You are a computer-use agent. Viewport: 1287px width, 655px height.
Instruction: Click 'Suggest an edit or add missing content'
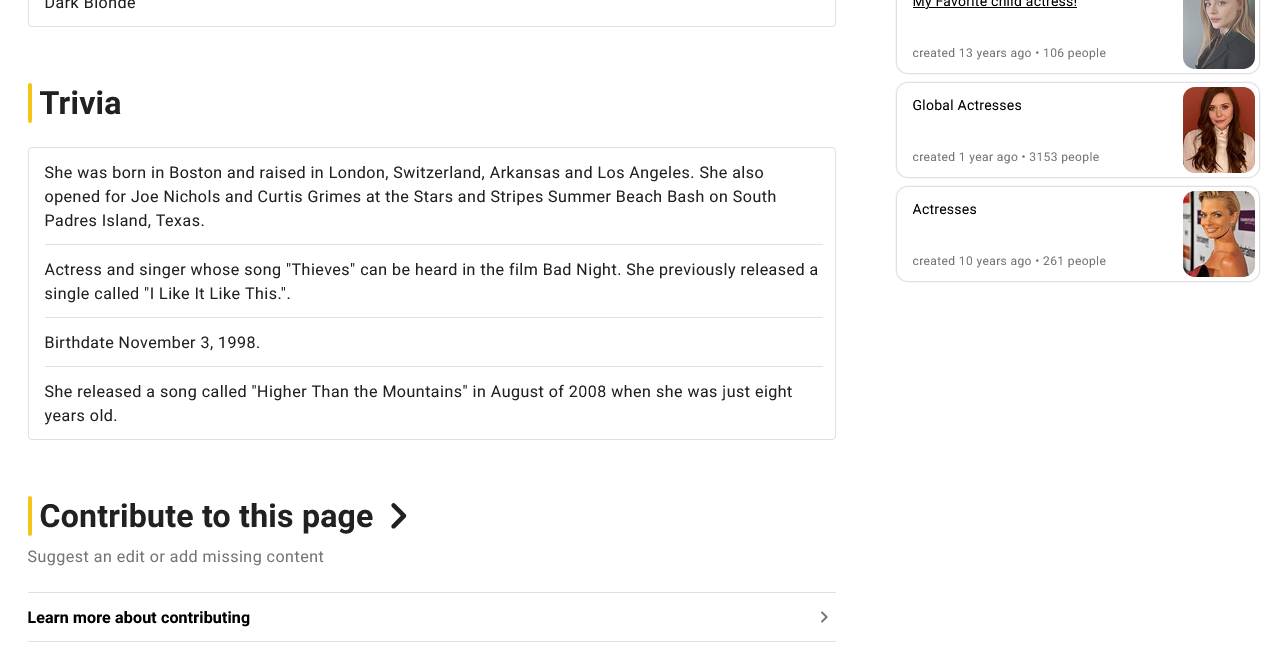[176, 556]
